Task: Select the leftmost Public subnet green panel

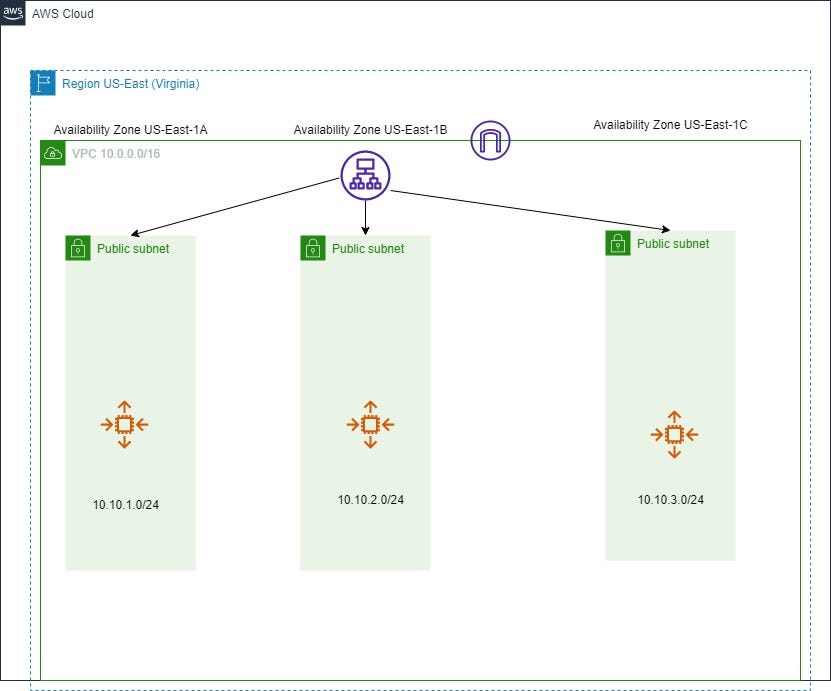Action: (130, 340)
